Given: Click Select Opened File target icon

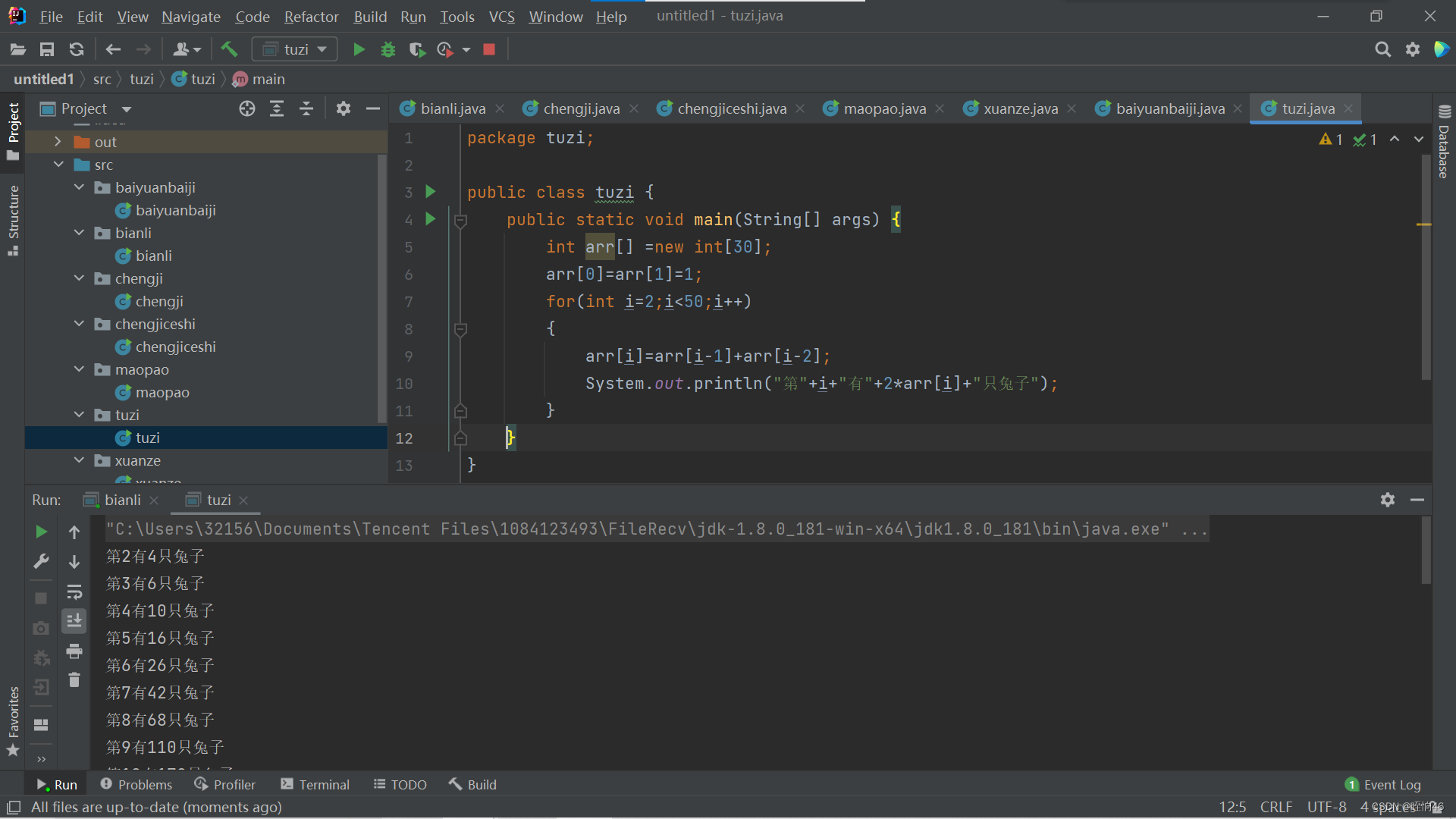Looking at the screenshot, I should [x=247, y=109].
